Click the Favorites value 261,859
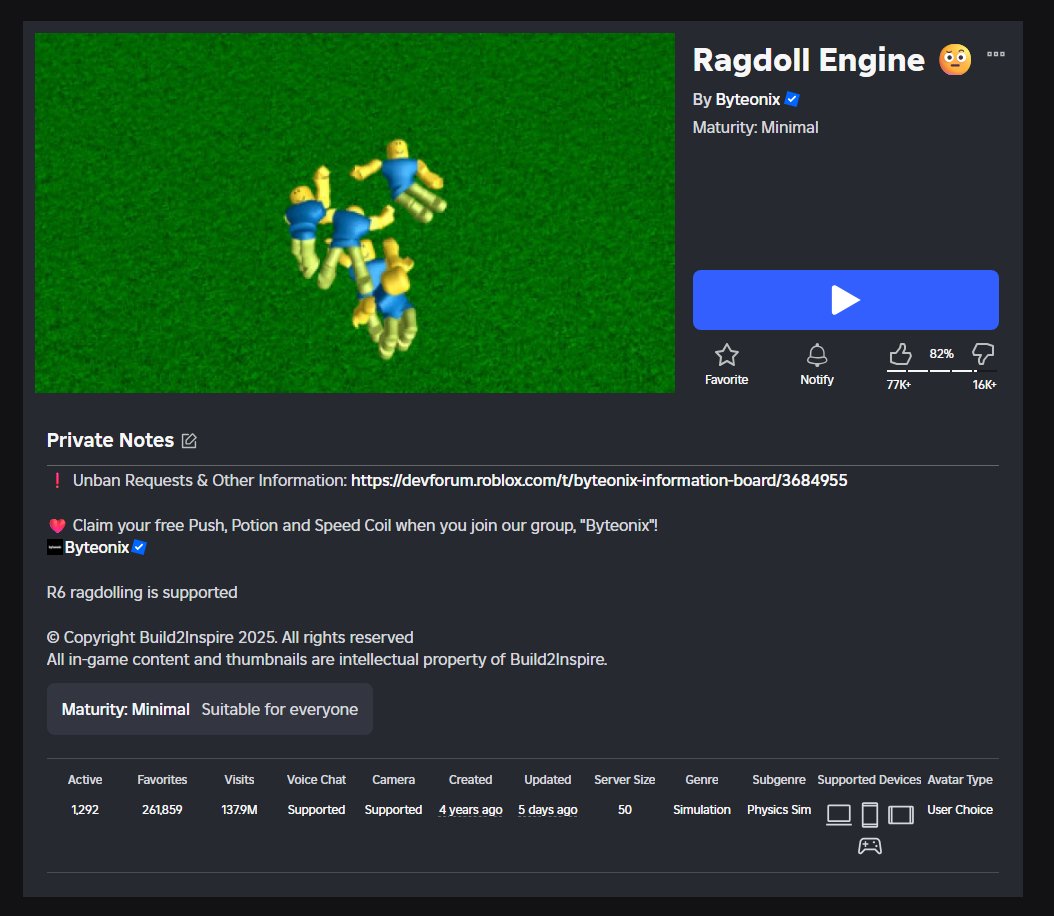 (x=162, y=810)
